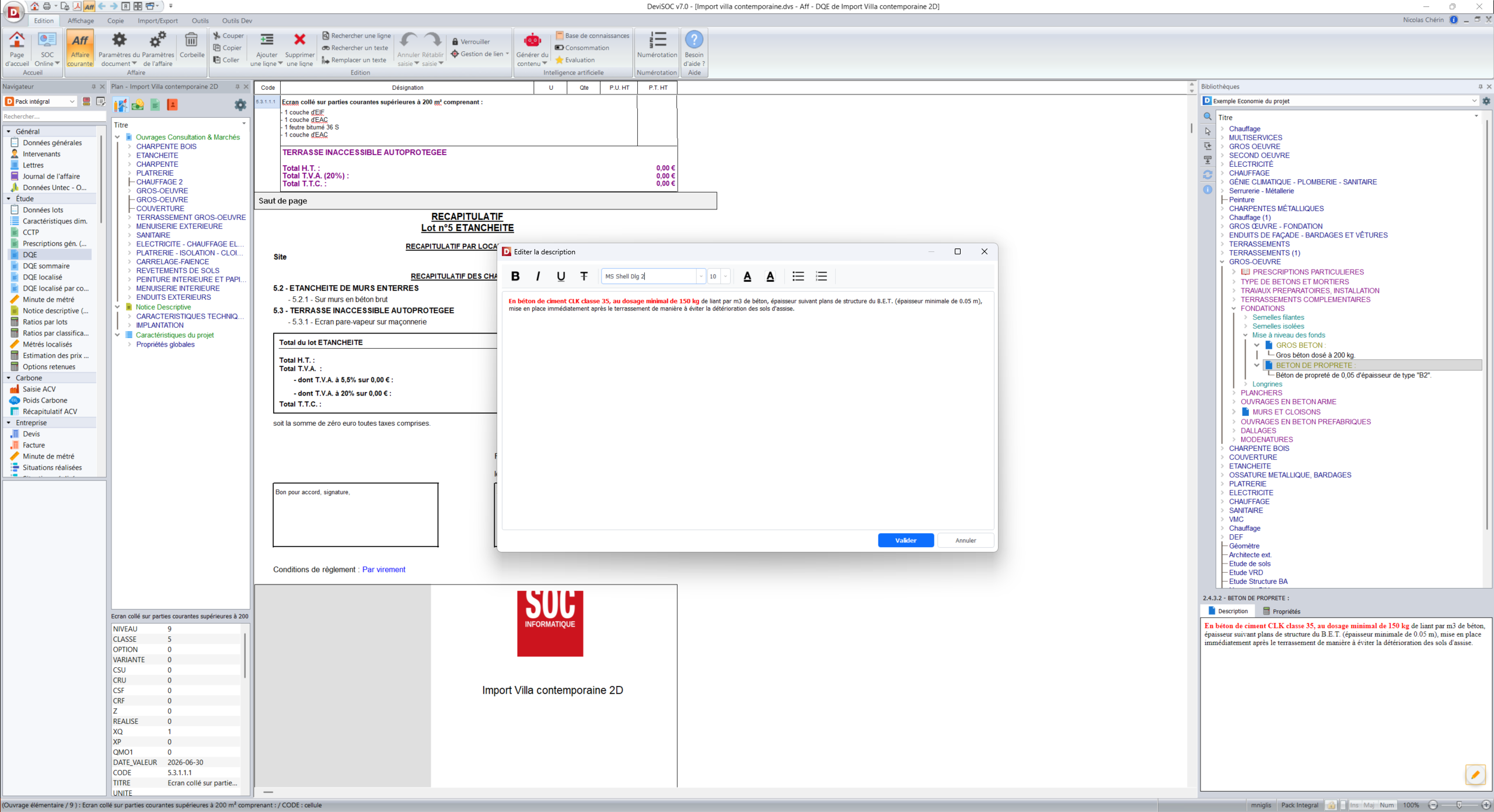
Task: Select DQE sommaire in the Navigateur
Action: pyautogui.click(x=46, y=266)
